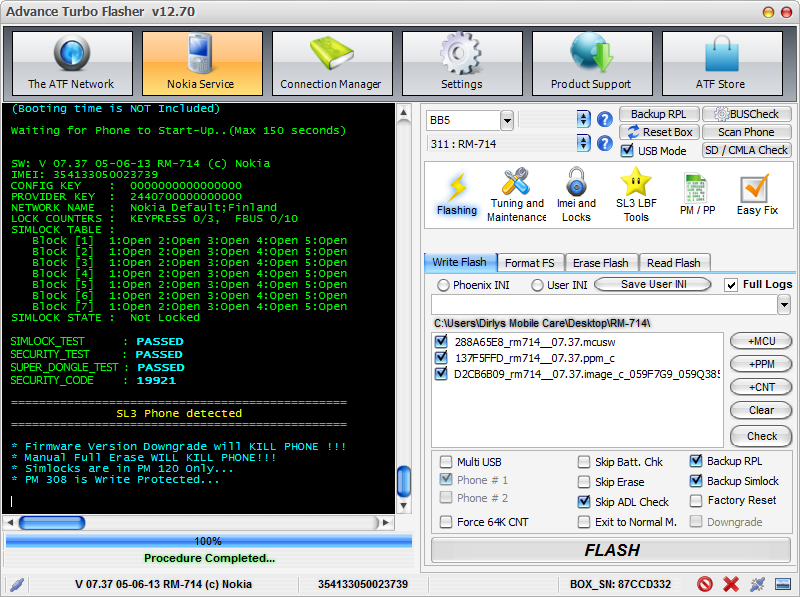This screenshot has width=800, height=597.
Task: Open the ATF Store
Action: [x=722, y=63]
